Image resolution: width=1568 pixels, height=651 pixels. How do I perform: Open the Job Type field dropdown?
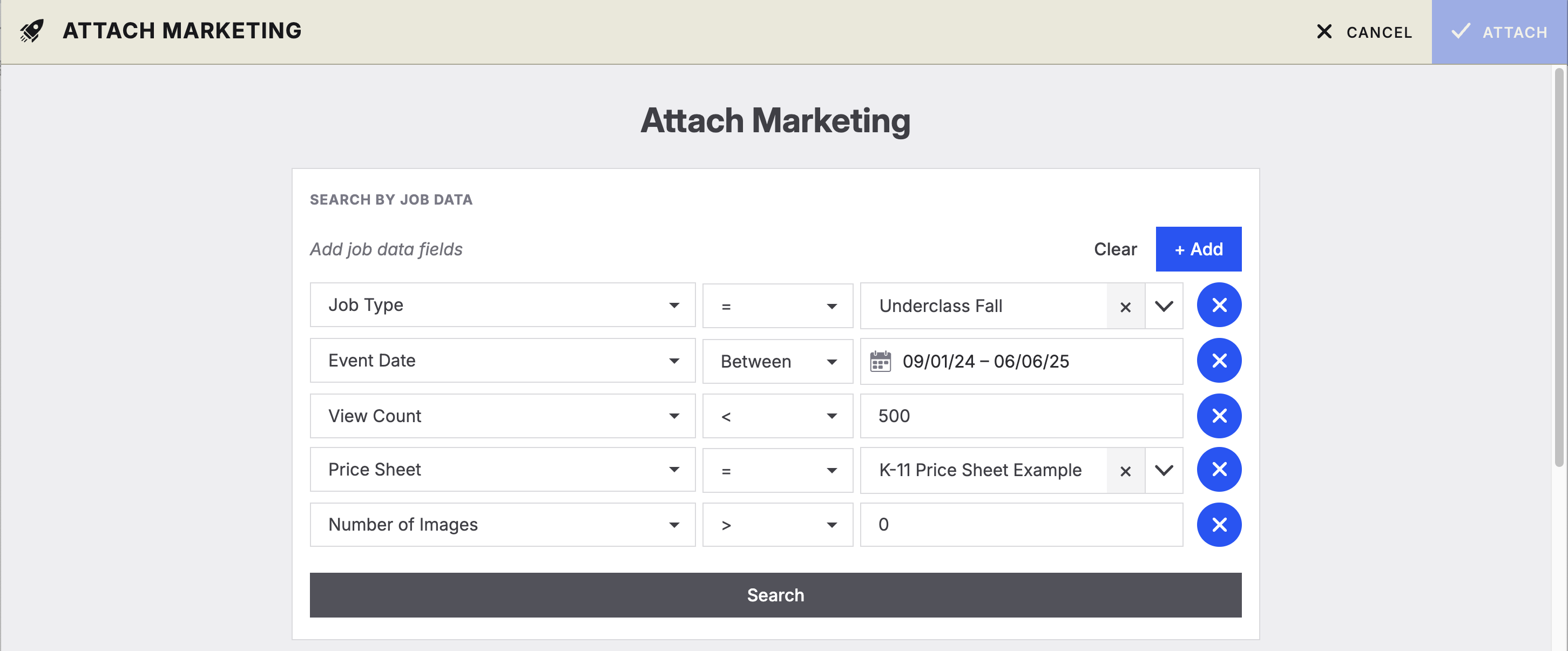tap(502, 305)
